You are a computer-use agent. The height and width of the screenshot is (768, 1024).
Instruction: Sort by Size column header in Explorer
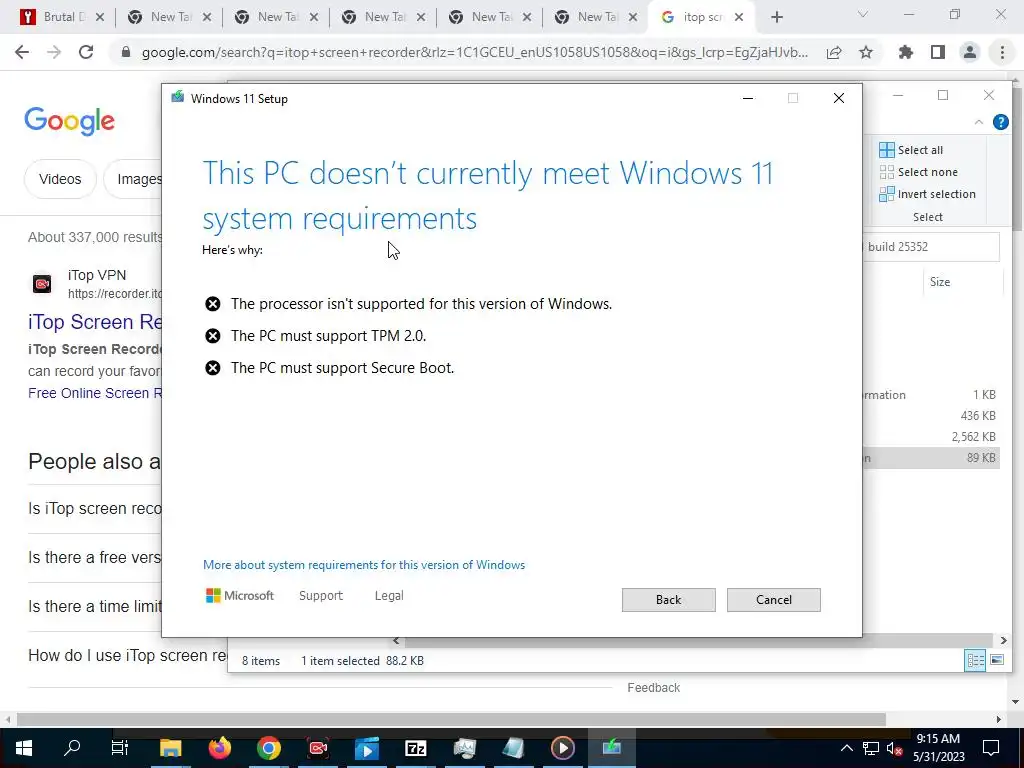point(940,281)
